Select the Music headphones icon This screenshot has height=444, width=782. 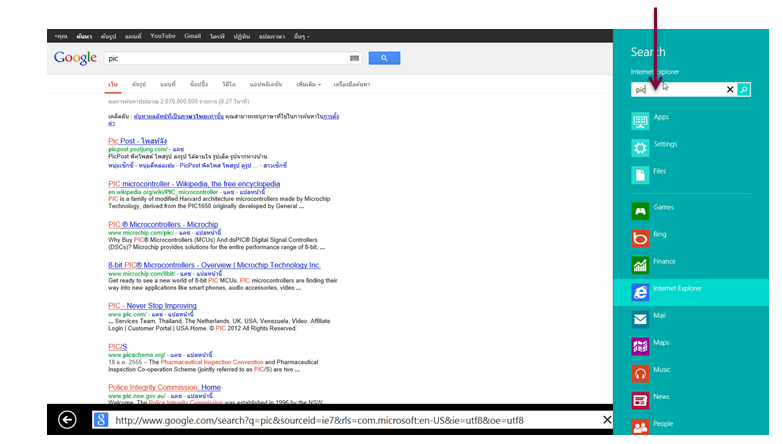tap(640, 373)
